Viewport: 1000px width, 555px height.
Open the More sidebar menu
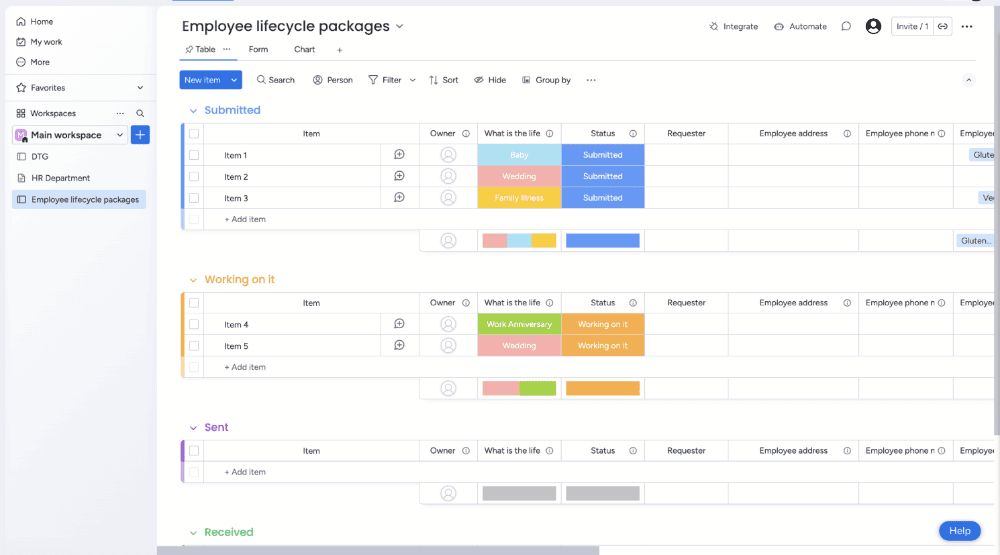tap(33, 62)
